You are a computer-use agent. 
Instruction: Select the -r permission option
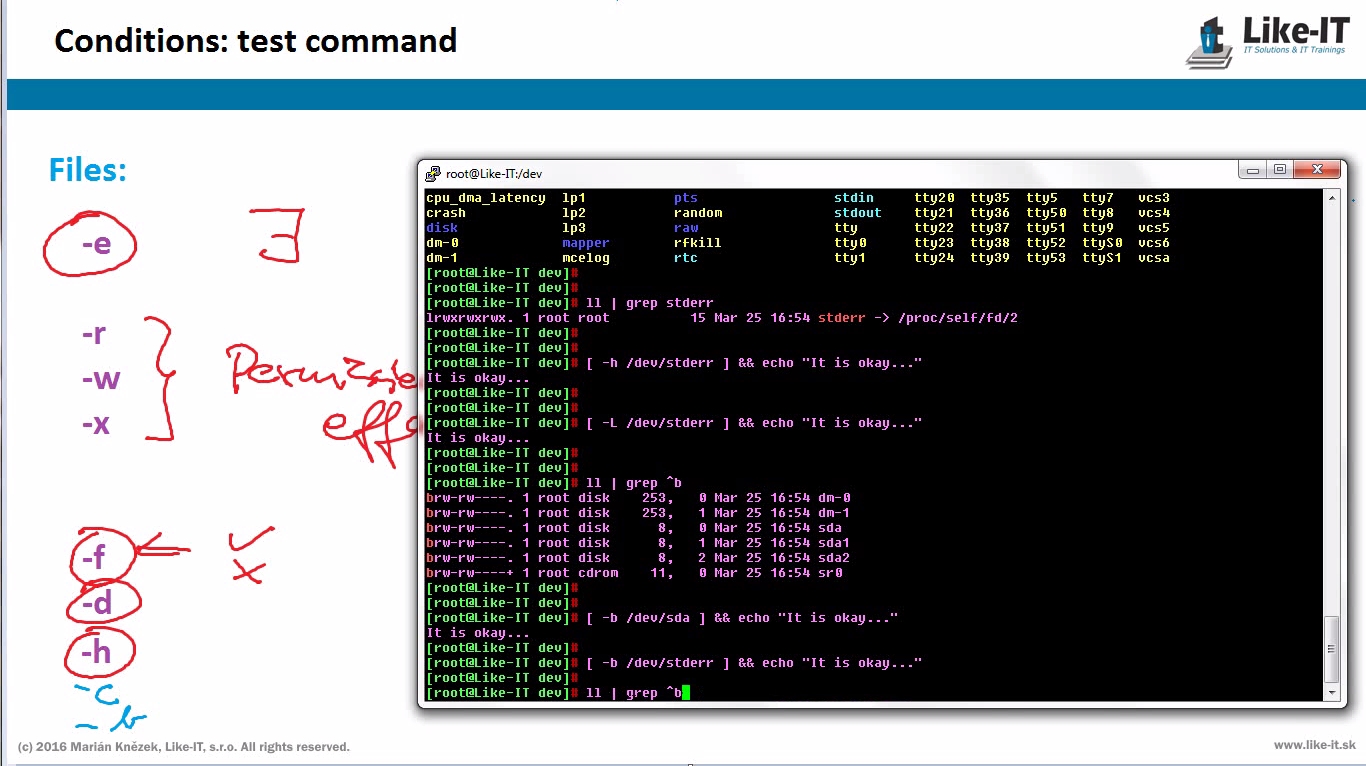click(94, 334)
